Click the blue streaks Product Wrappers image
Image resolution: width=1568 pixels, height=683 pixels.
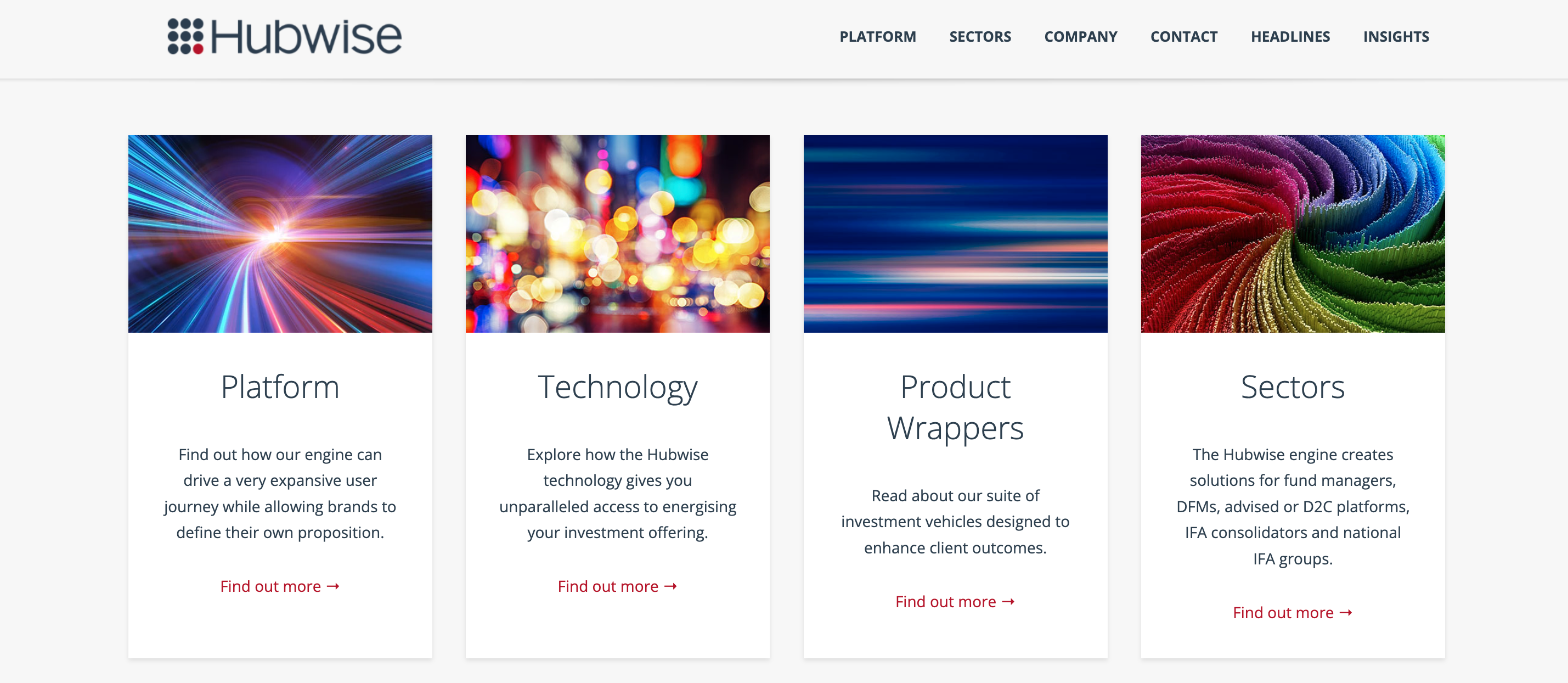(x=955, y=233)
